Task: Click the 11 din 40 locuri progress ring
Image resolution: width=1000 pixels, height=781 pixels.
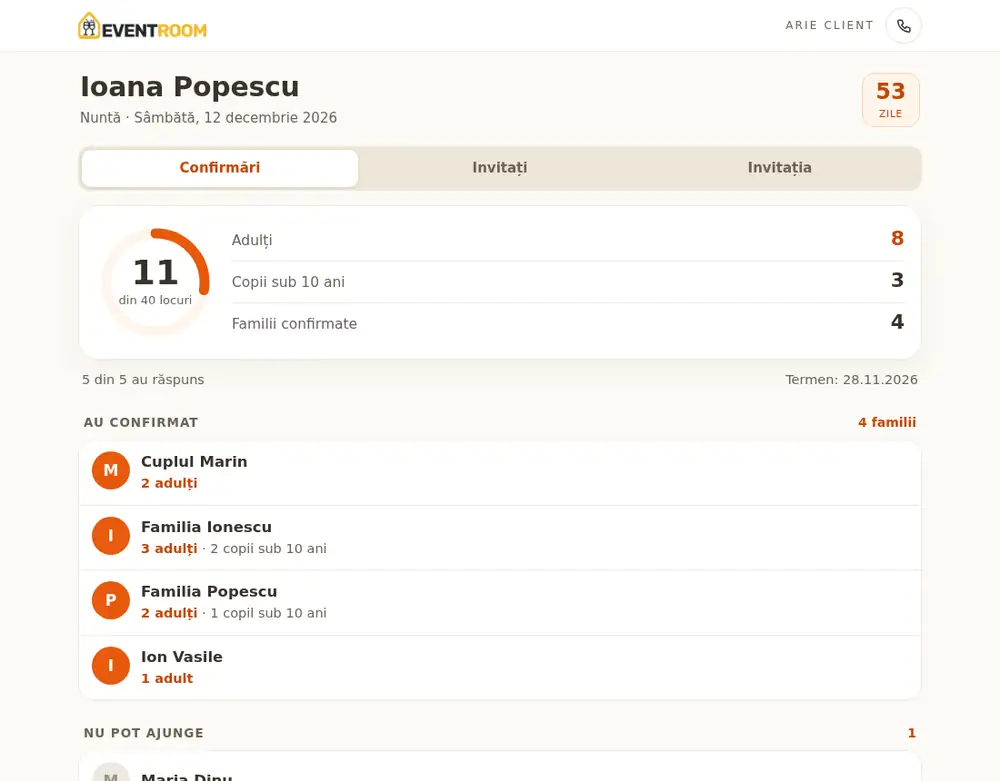Action: coord(155,282)
